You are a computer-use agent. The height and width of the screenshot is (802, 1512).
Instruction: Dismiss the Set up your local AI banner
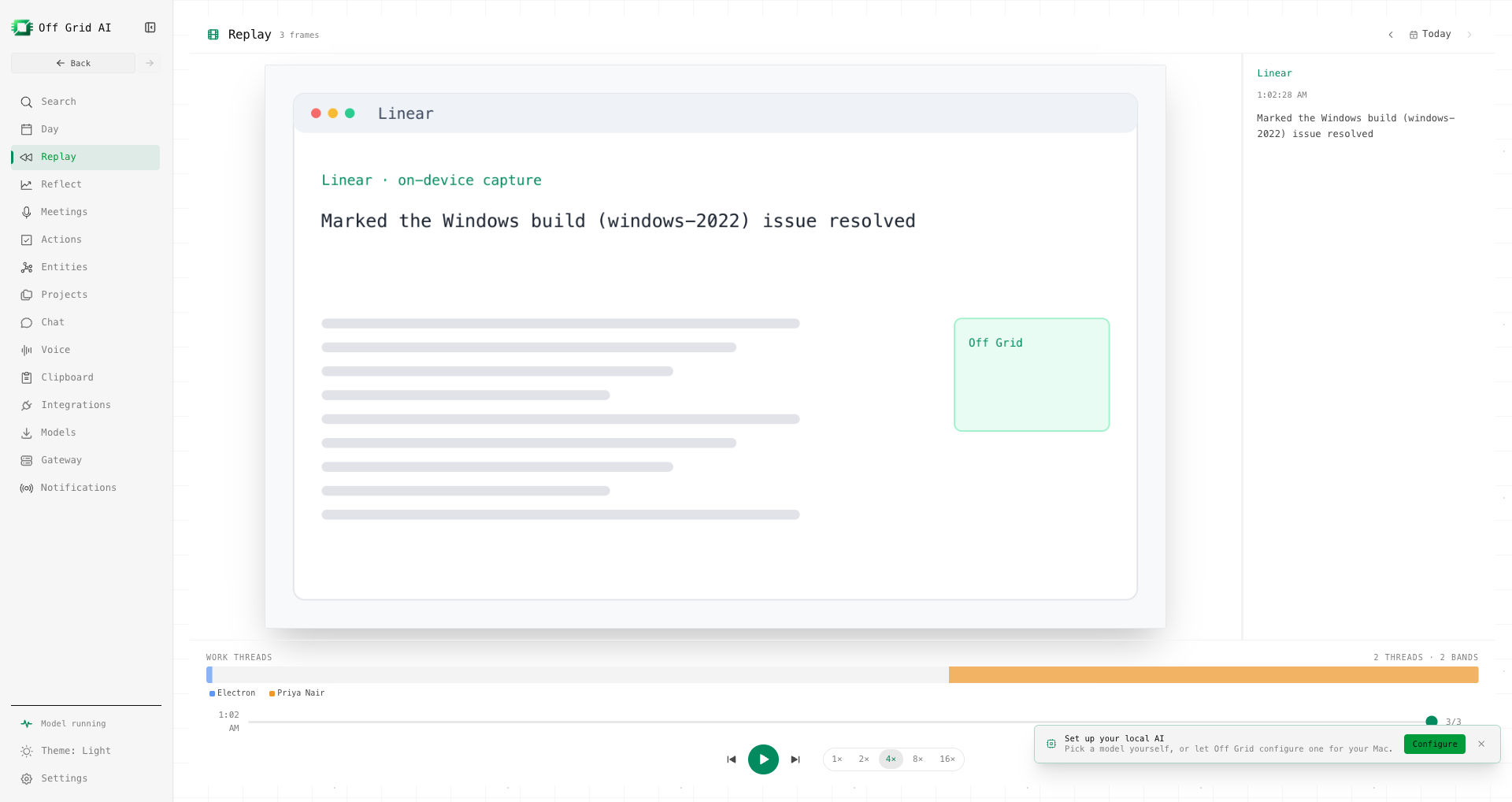click(x=1481, y=744)
